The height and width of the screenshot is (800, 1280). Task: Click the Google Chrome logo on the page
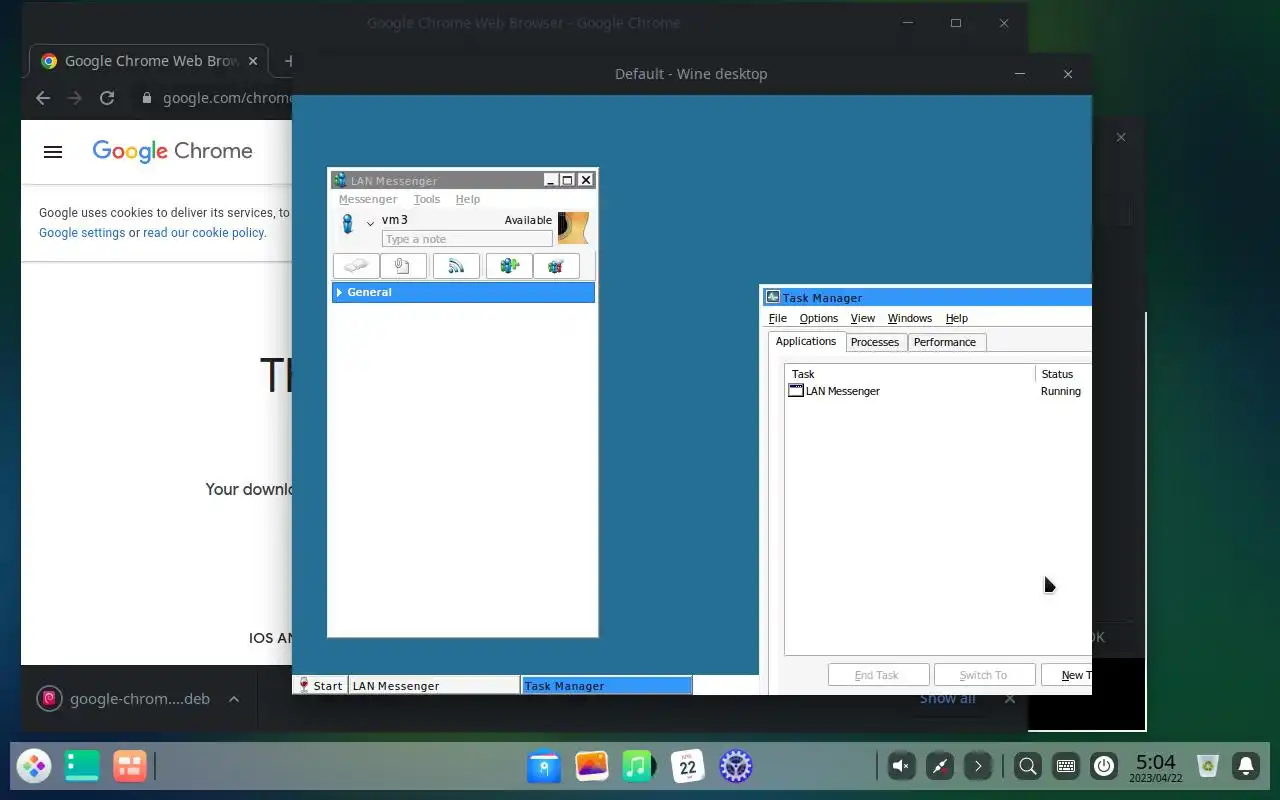tap(172, 151)
